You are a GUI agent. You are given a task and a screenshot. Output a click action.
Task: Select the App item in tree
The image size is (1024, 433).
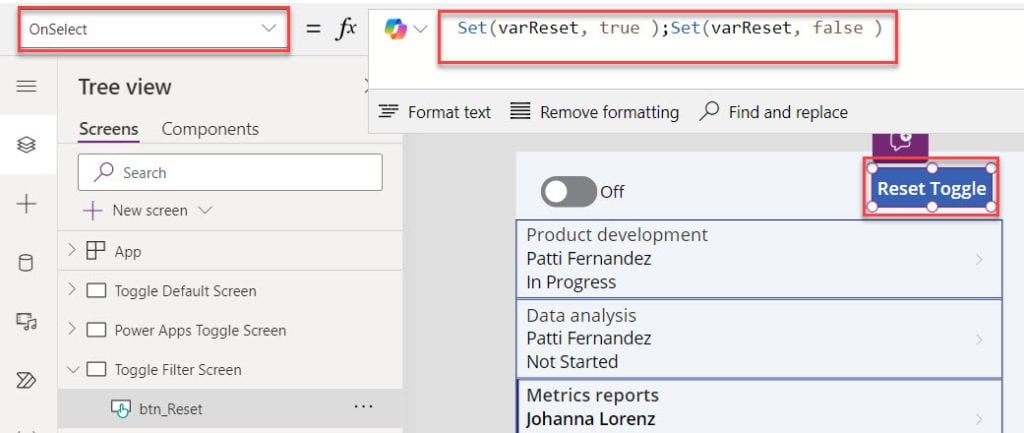point(127,251)
